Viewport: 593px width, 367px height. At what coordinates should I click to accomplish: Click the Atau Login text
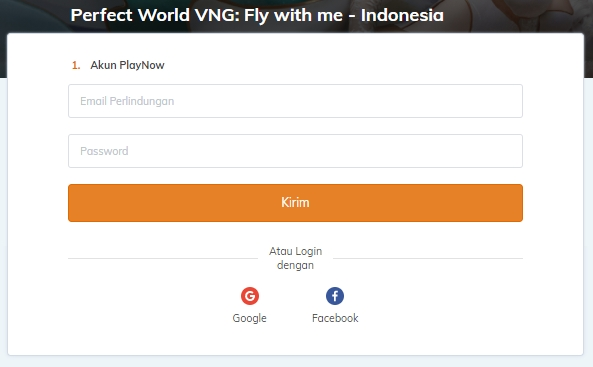point(295,251)
